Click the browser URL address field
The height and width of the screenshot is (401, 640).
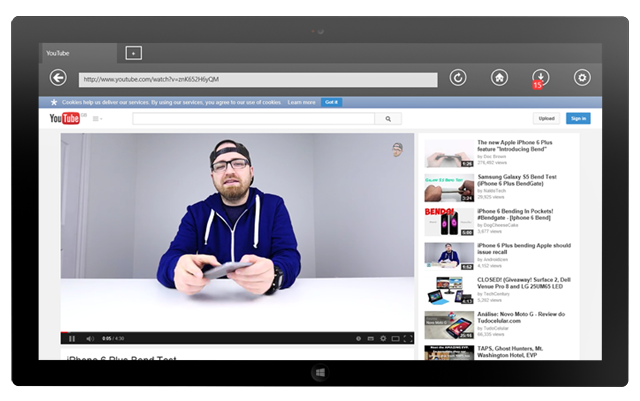[258, 79]
